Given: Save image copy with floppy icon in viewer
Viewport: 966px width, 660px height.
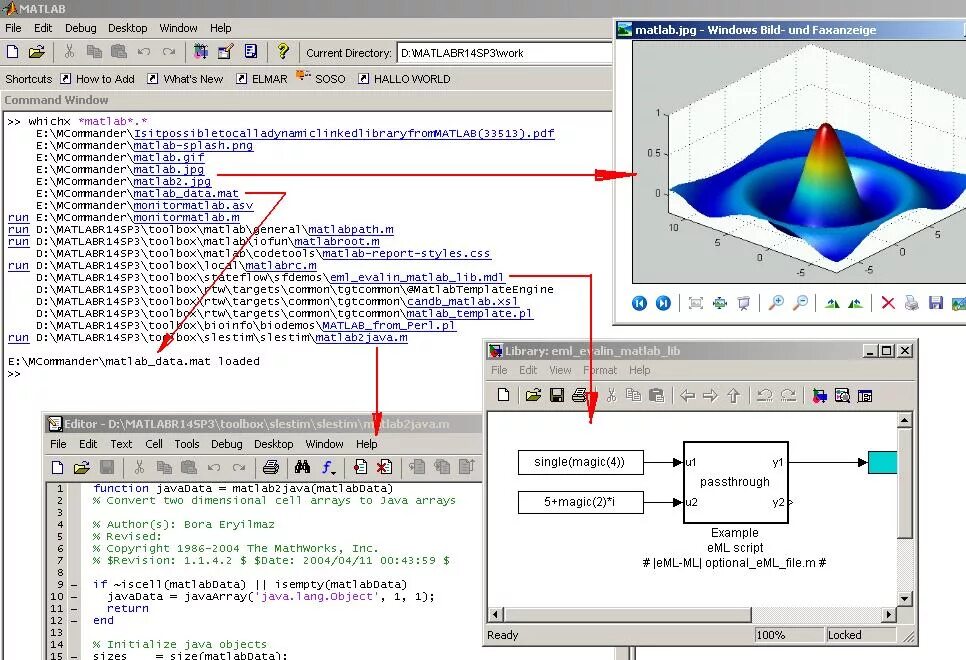Looking at the screenshot, I should click(x=936, y=303).
